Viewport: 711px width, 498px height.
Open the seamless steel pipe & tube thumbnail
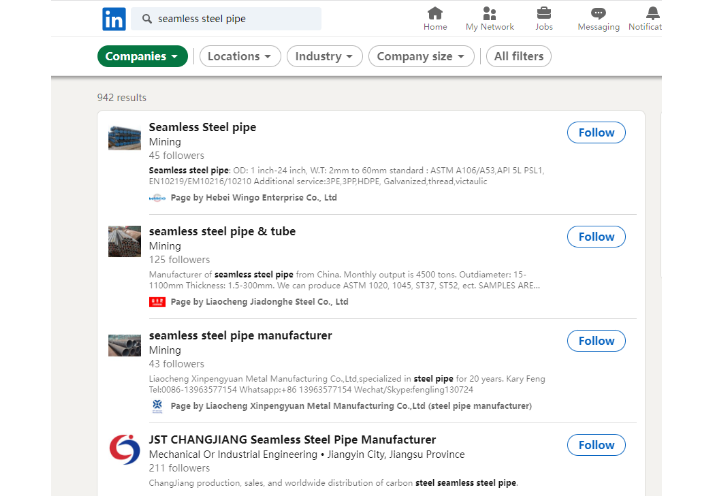click(x=125, y=242)
